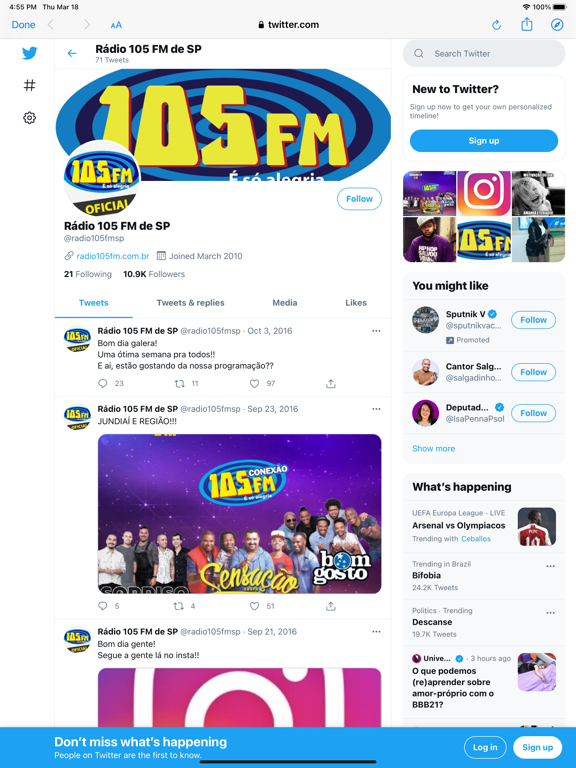Follow Sputnik V suggested account

point(533,320)
